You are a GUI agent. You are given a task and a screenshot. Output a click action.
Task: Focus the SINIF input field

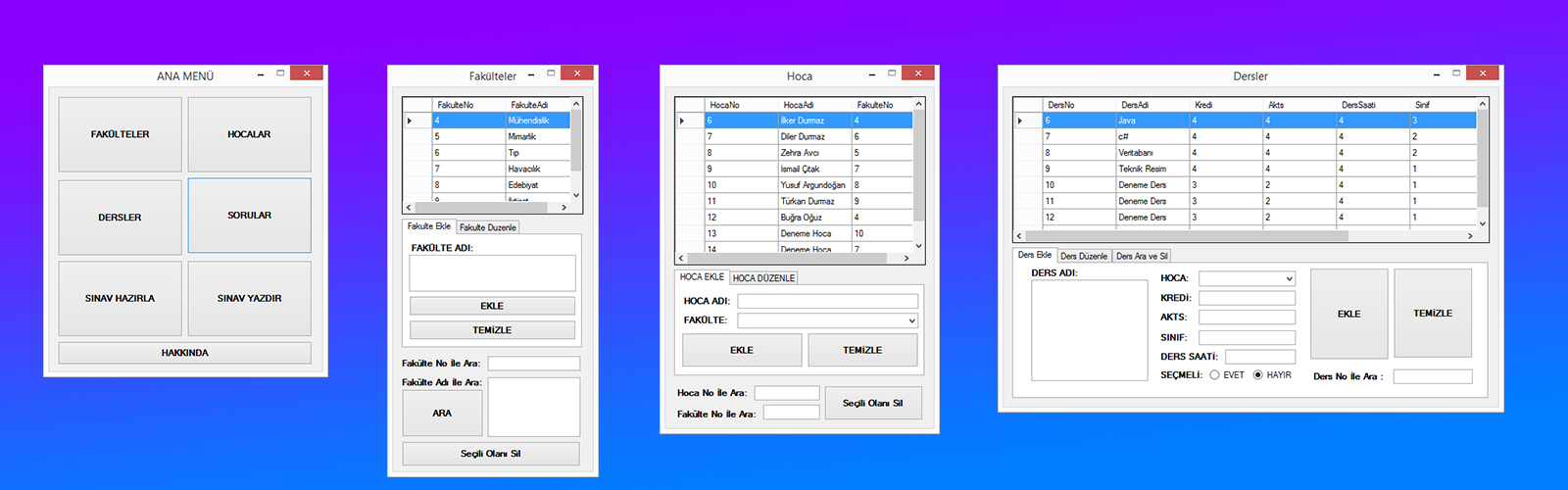pos(1248,337)
